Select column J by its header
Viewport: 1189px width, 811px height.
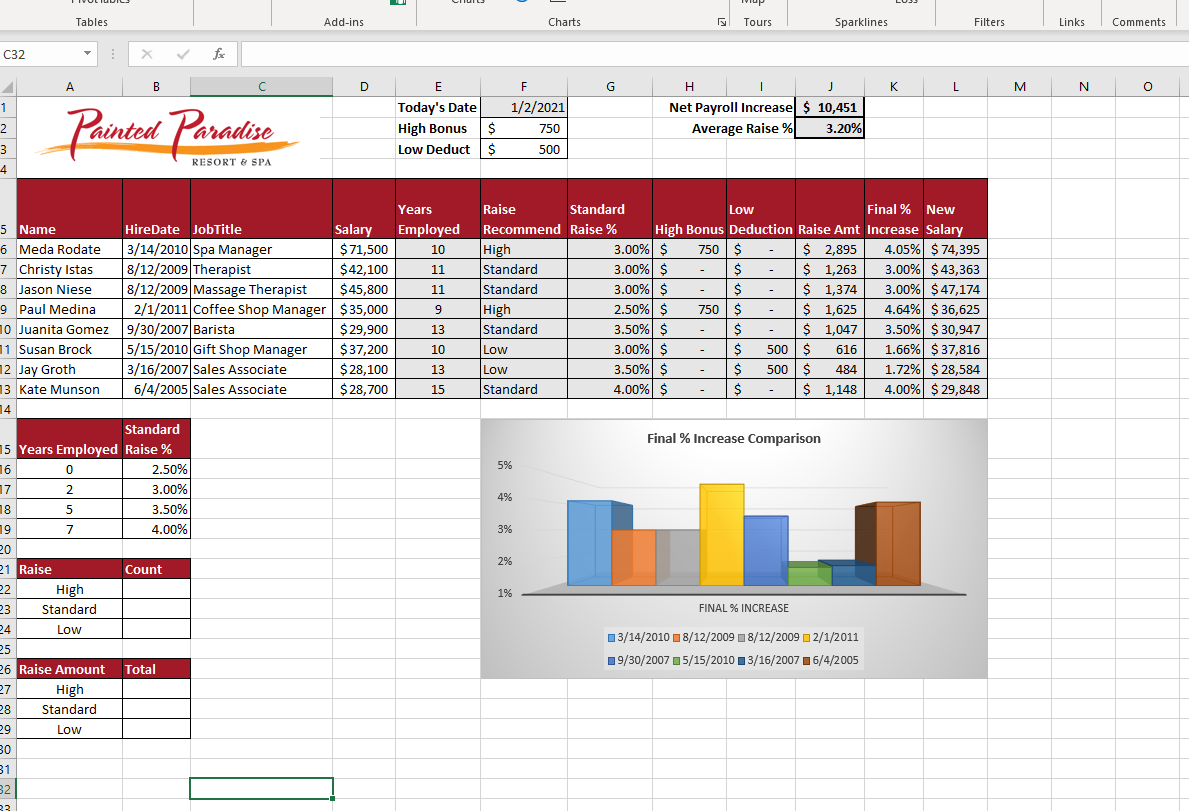pyautogui.click(x=829, y=88)
